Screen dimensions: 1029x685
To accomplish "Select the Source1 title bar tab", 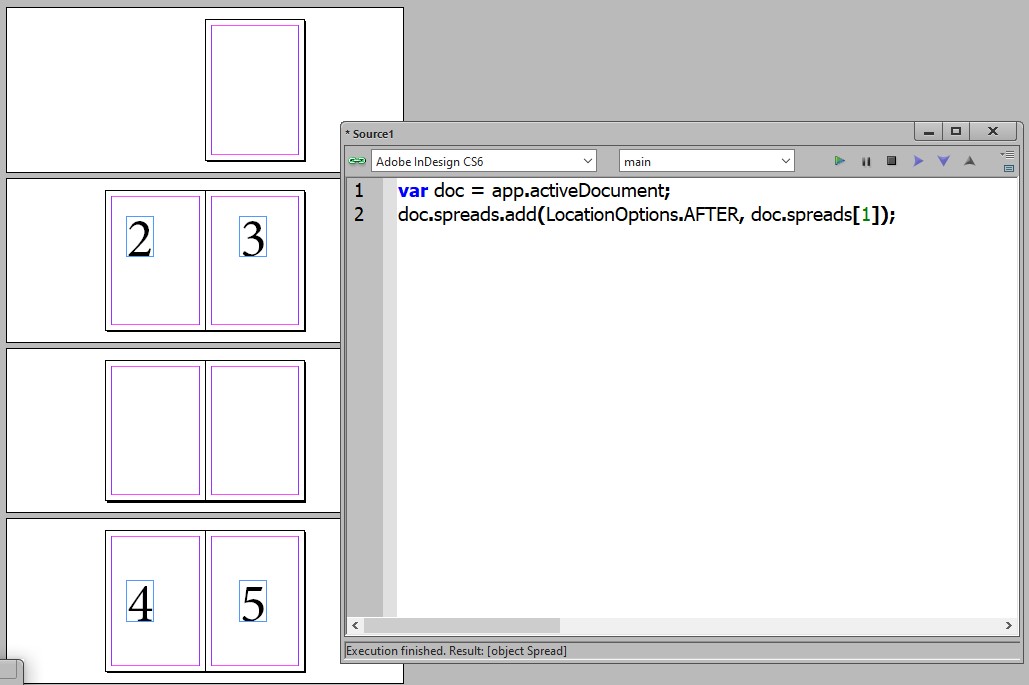I will tap(374, 132).
